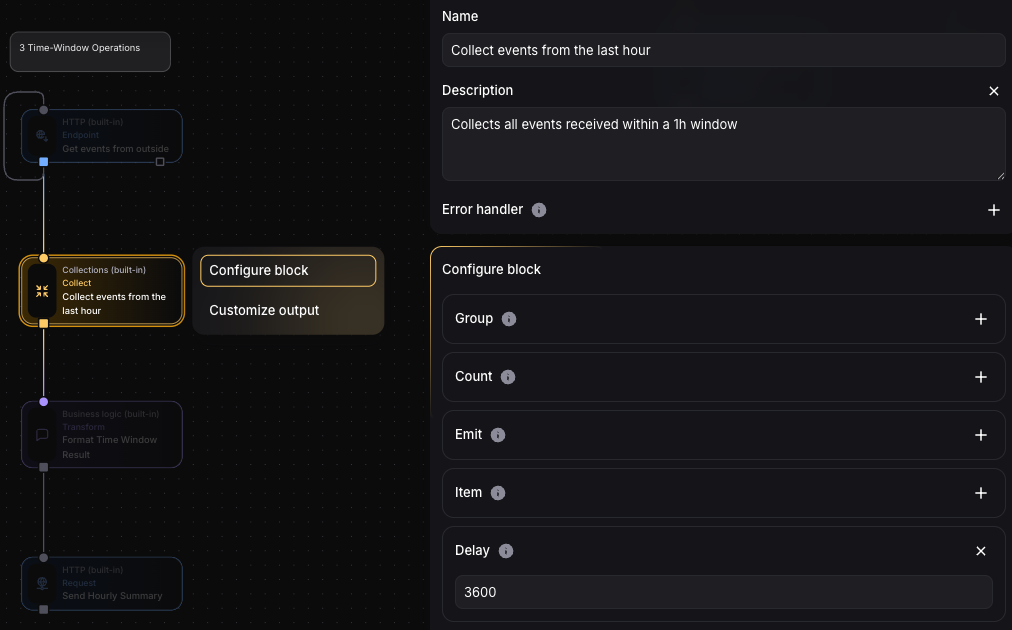Expand the Emit setting with plus
The height and width of the screenshot is (630, 1012).
point(980,435)
